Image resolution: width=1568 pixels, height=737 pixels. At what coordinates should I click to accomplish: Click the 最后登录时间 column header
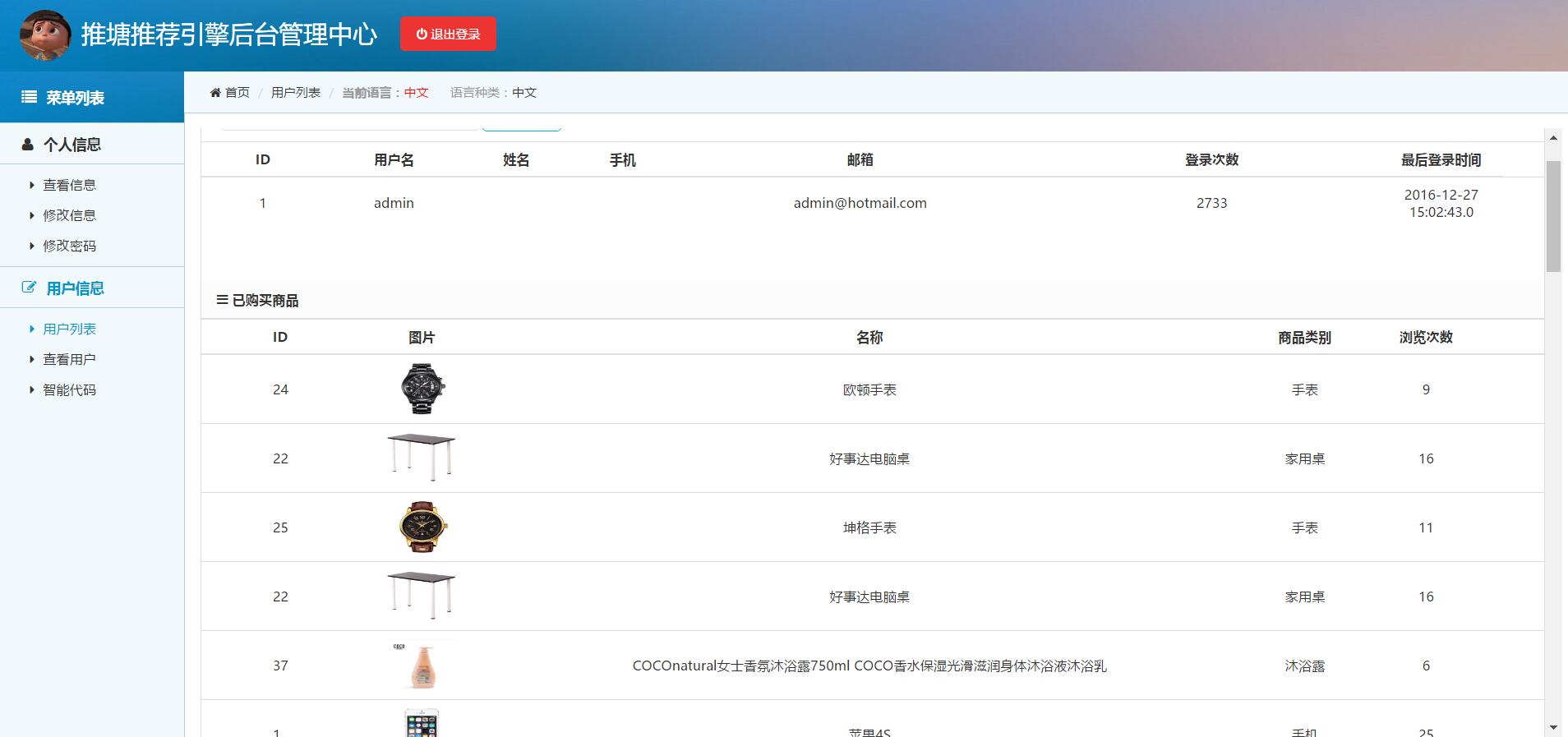click(1441, 159)
